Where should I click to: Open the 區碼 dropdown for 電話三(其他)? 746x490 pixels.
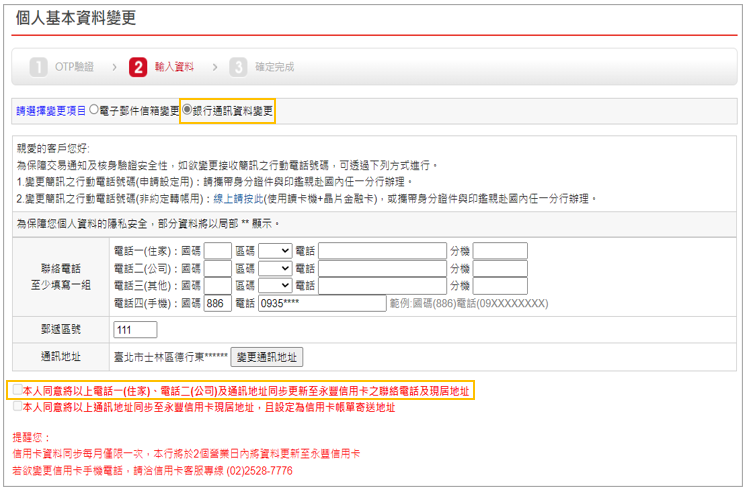pos(275,286)
